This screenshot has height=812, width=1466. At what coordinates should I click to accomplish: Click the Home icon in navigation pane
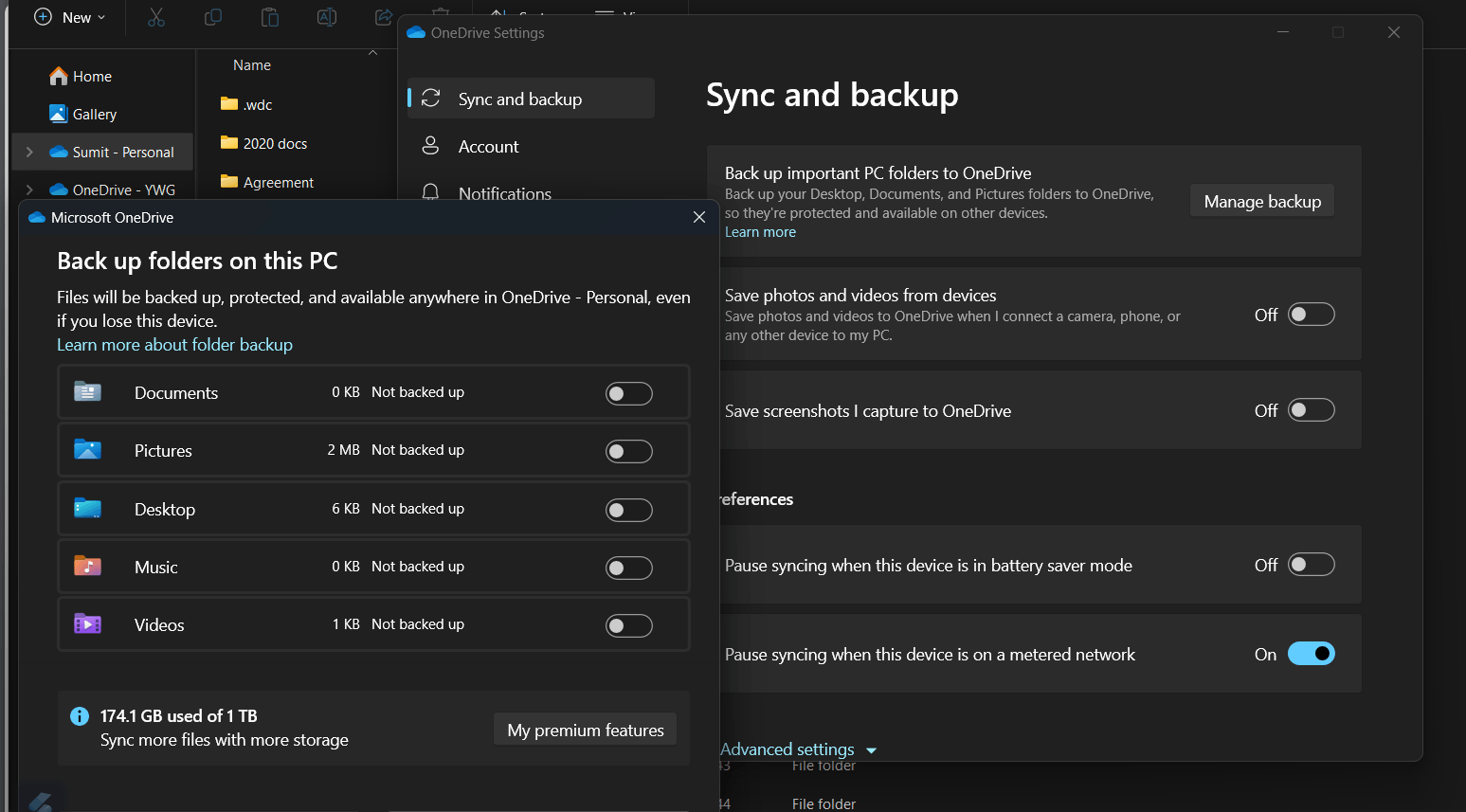pos(59,76)
